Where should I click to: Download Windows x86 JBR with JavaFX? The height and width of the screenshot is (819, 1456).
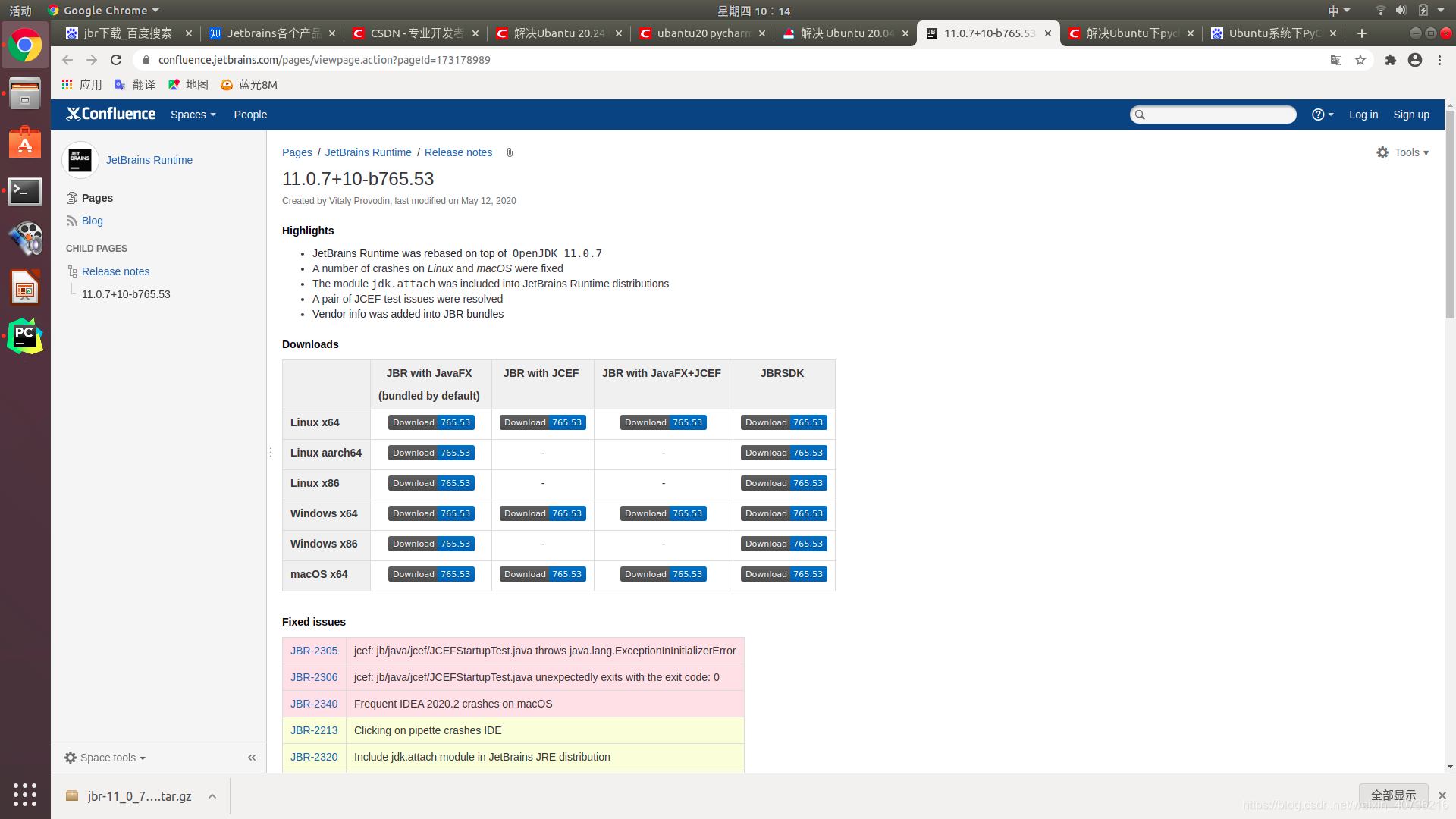[431, 544]
